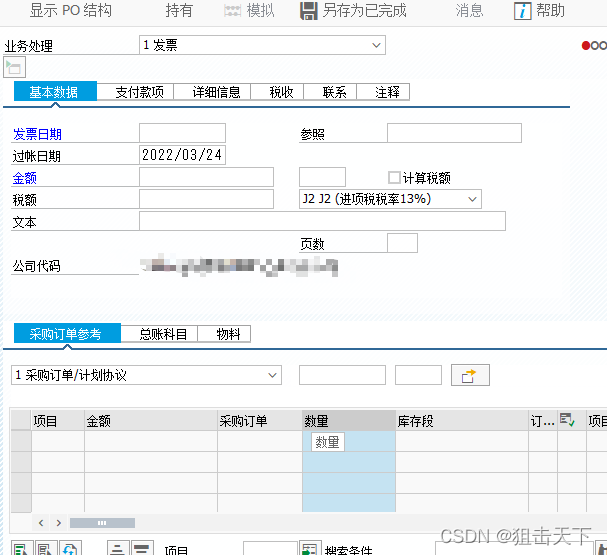Click the 搜索条件 input field

(x=514, y=549)
